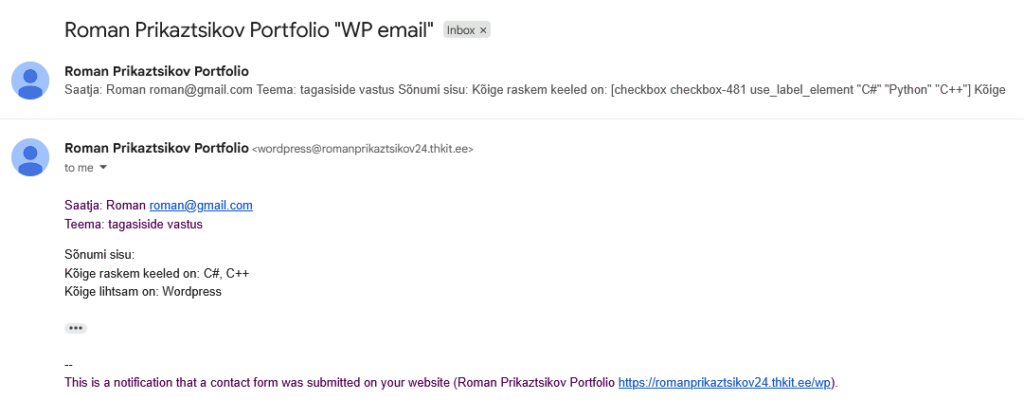This screenshot has width=1024, height=418.
Task: Remove the Inbox label with its X
Action: point(484,31)
